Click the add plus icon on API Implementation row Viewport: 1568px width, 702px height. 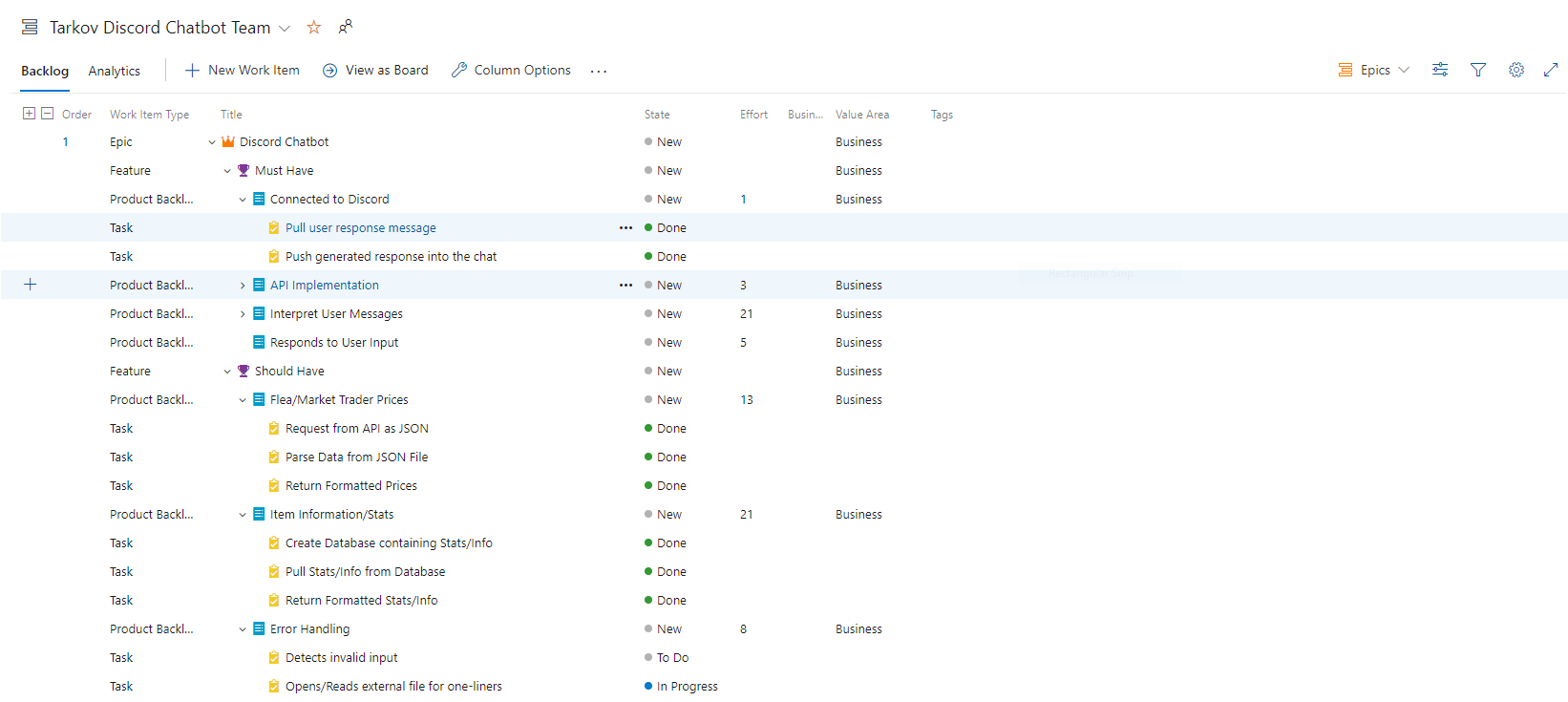(x=31, y=285)
